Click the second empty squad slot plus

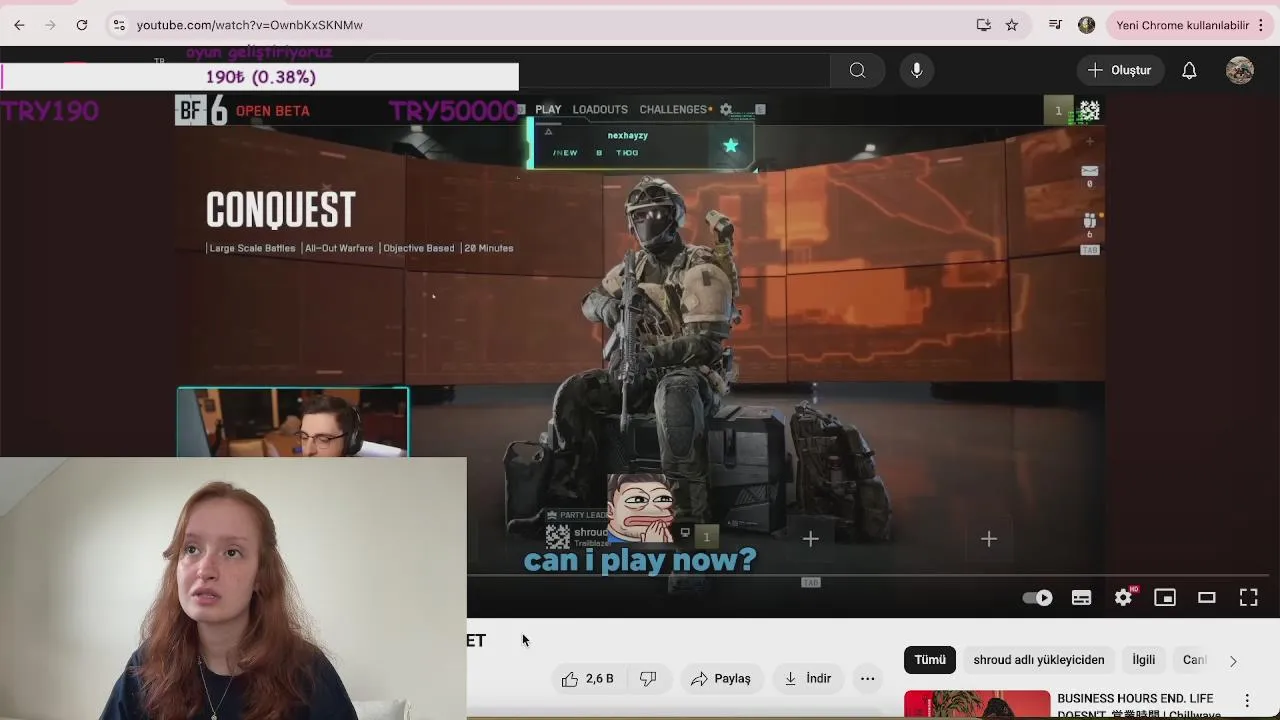(x=989, y=539)
